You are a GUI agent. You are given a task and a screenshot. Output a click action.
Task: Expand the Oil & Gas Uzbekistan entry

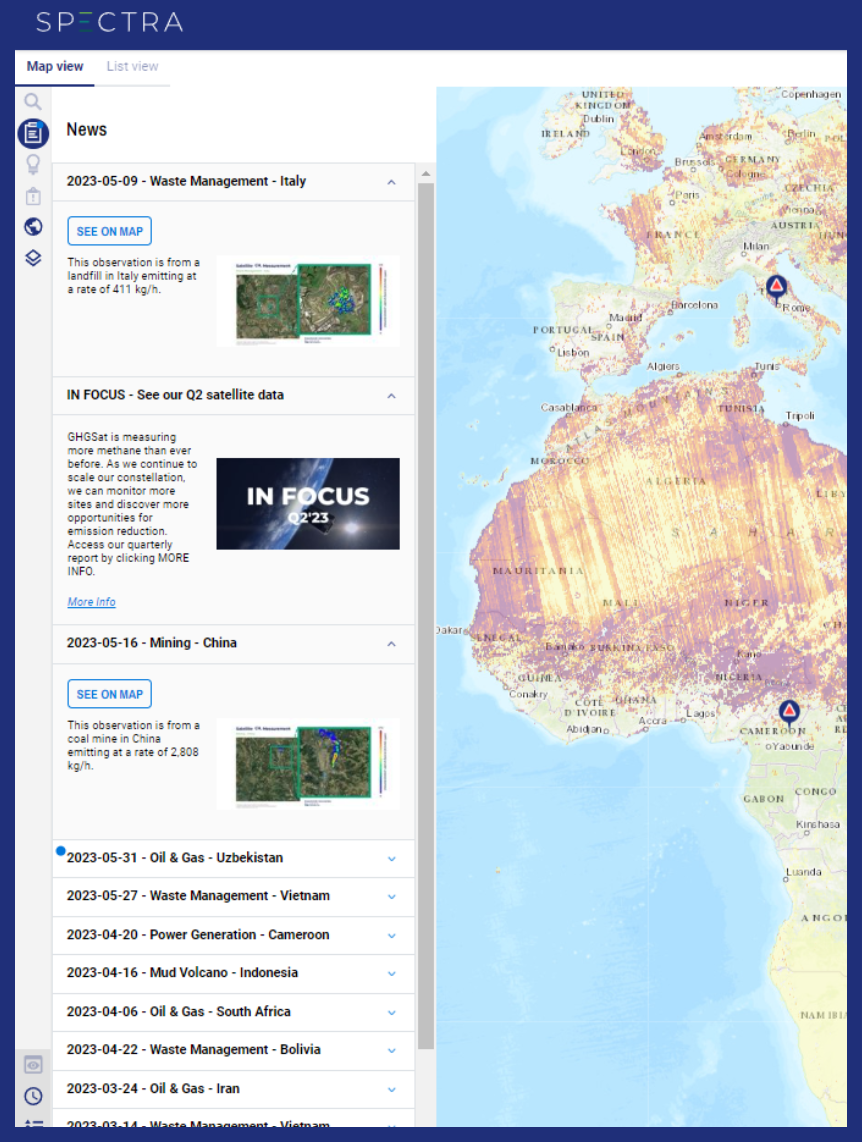pyautogui.click(x=391, y=858)
